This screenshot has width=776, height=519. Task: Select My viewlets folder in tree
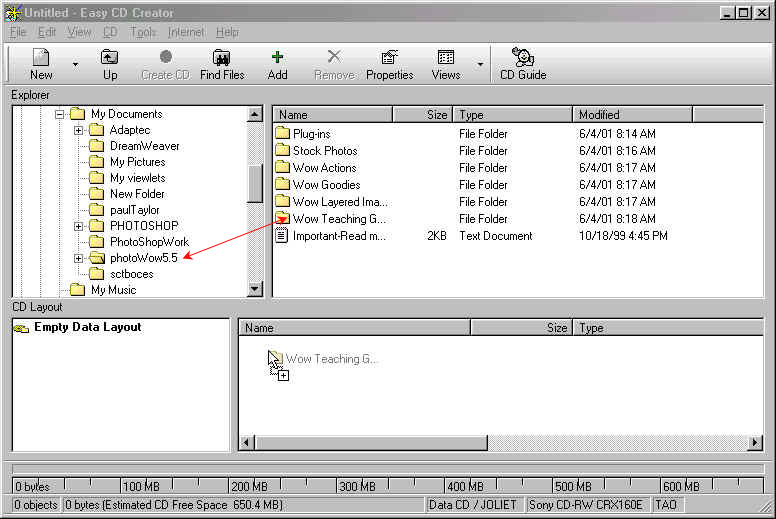click(x=127, y=178)
